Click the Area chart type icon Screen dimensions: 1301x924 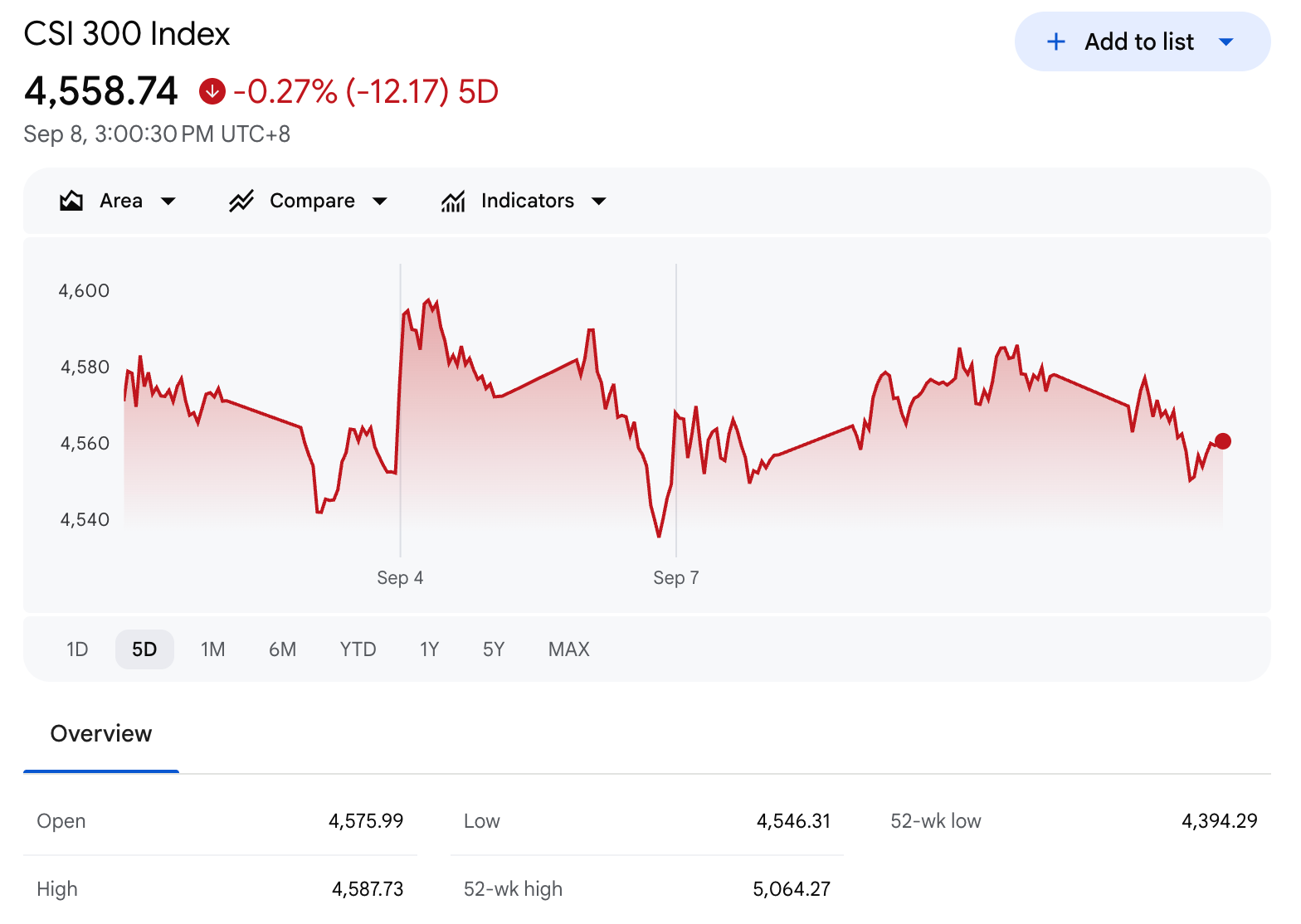(71, 201)
